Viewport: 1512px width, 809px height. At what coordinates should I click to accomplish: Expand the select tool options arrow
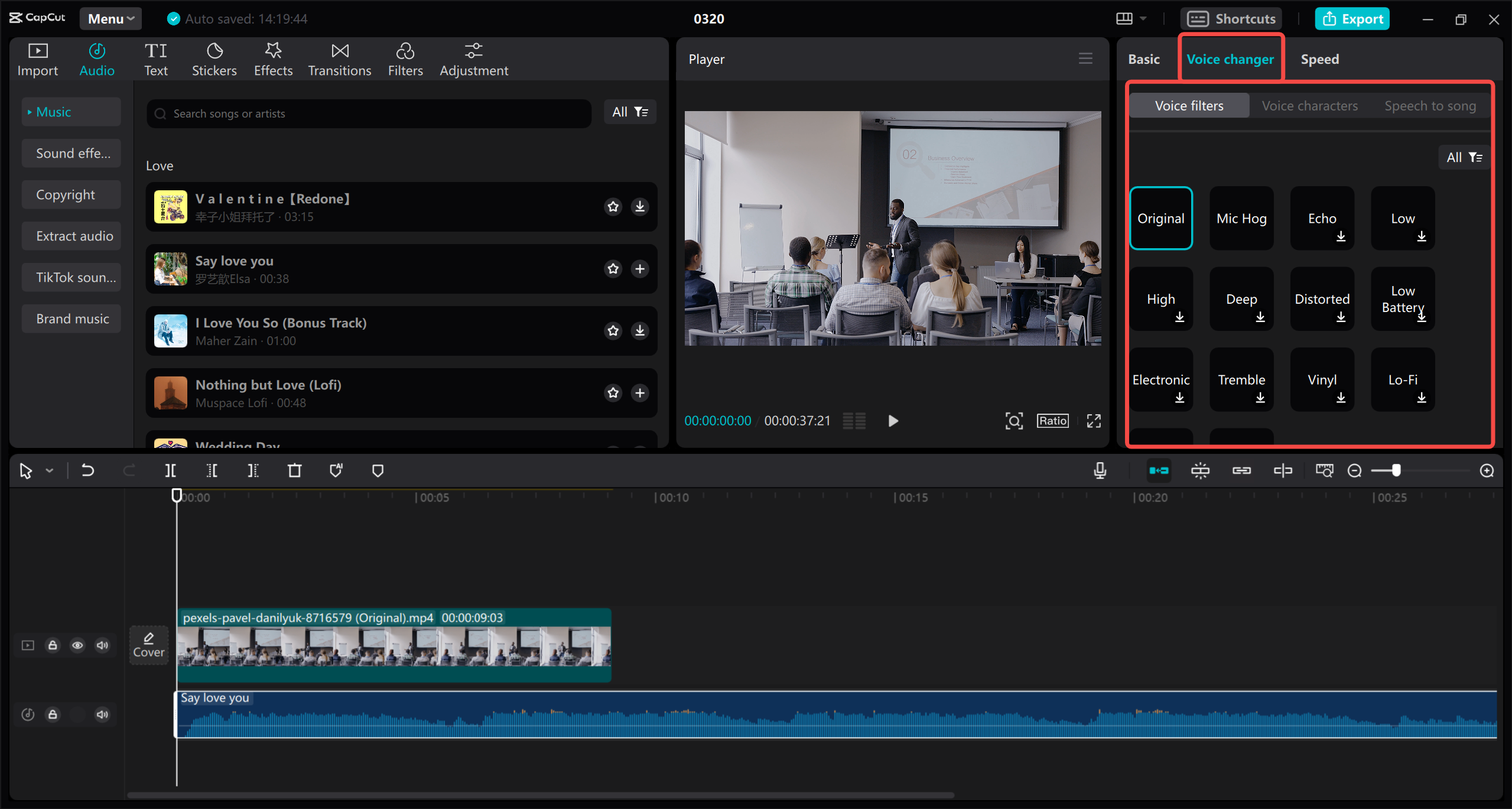pyautogui.click(x=50, y=470)
